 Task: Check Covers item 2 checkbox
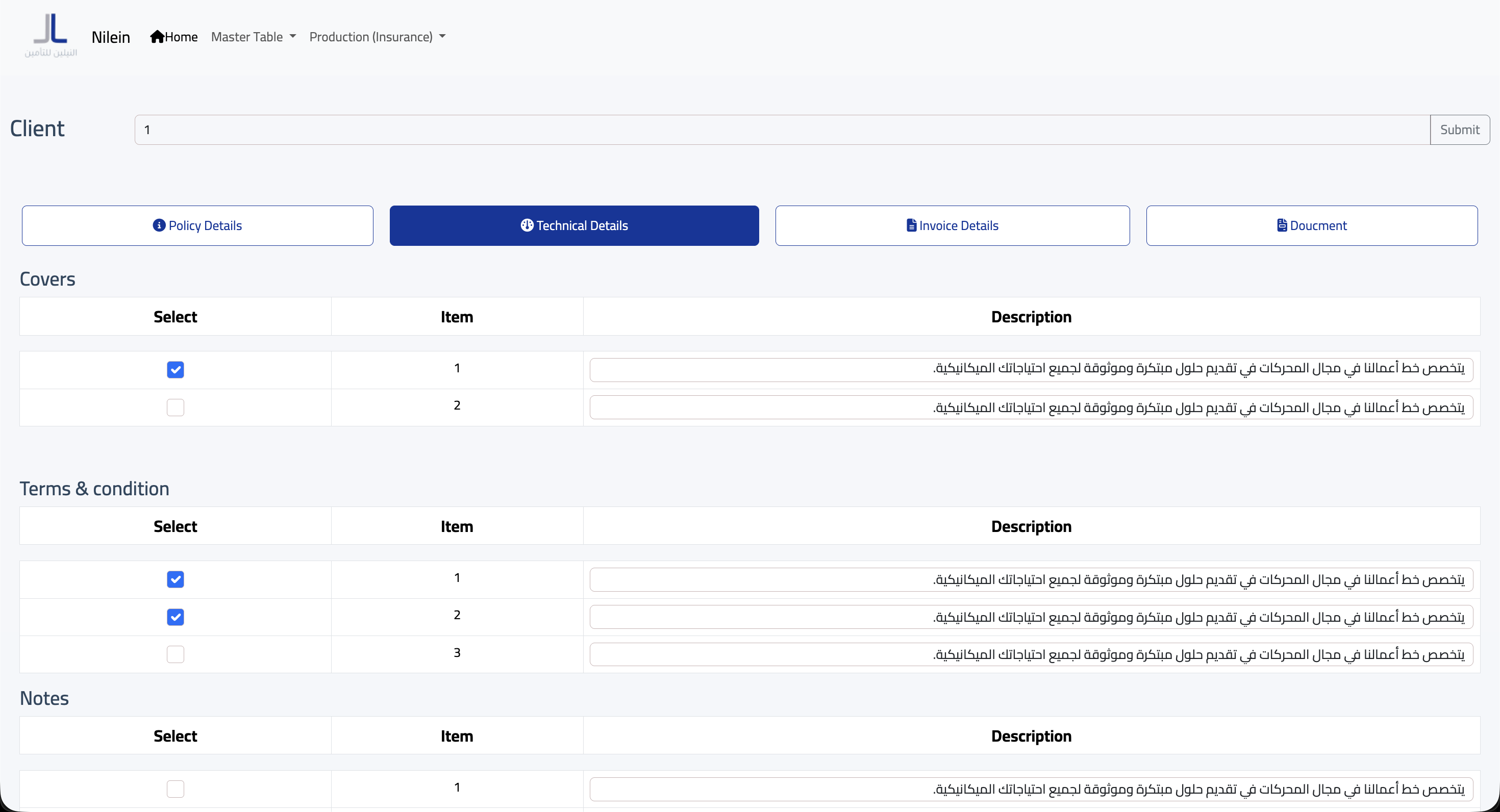pos(176,408)
